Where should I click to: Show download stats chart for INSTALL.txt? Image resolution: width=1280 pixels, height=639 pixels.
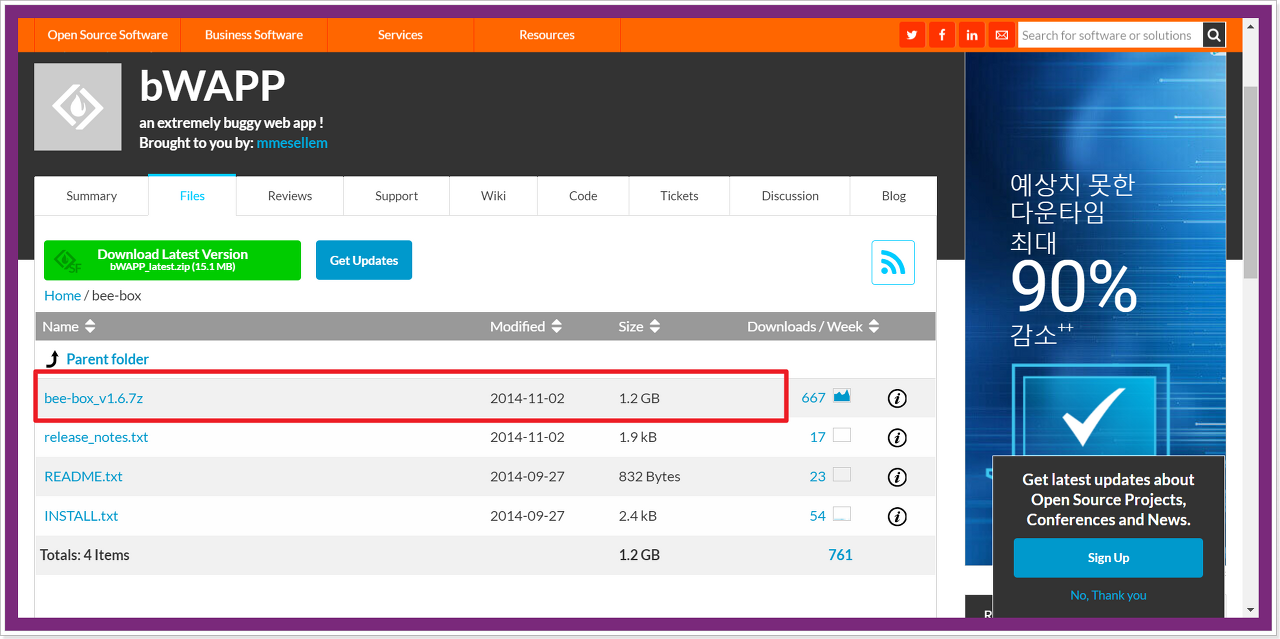(842, 514)
